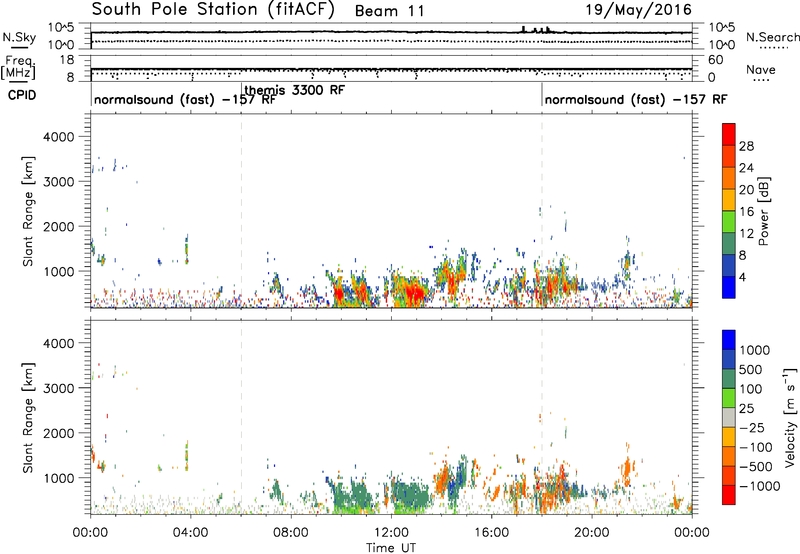Click the dotted line sample under 'N.Search'

(x=773, y=48)
